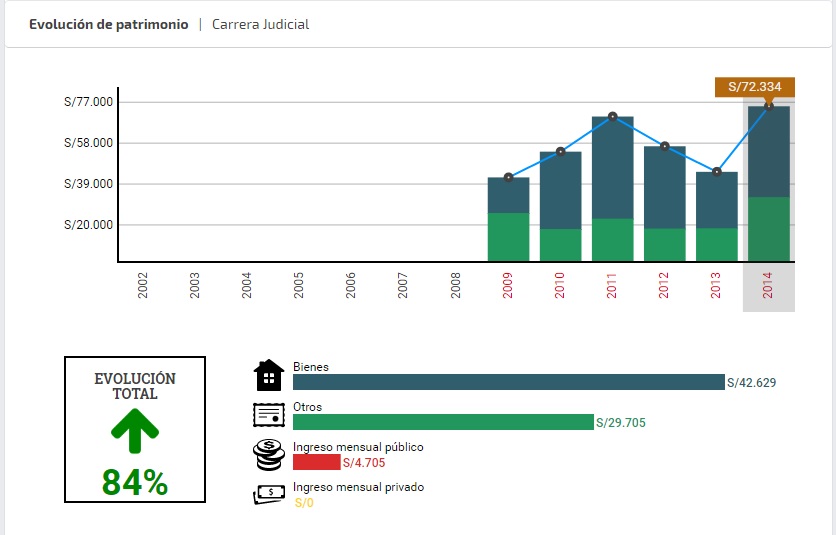Click the check icon beside Otros
Image resolution: width=836 pixels, height=535 pixels.
coord(269,415)
